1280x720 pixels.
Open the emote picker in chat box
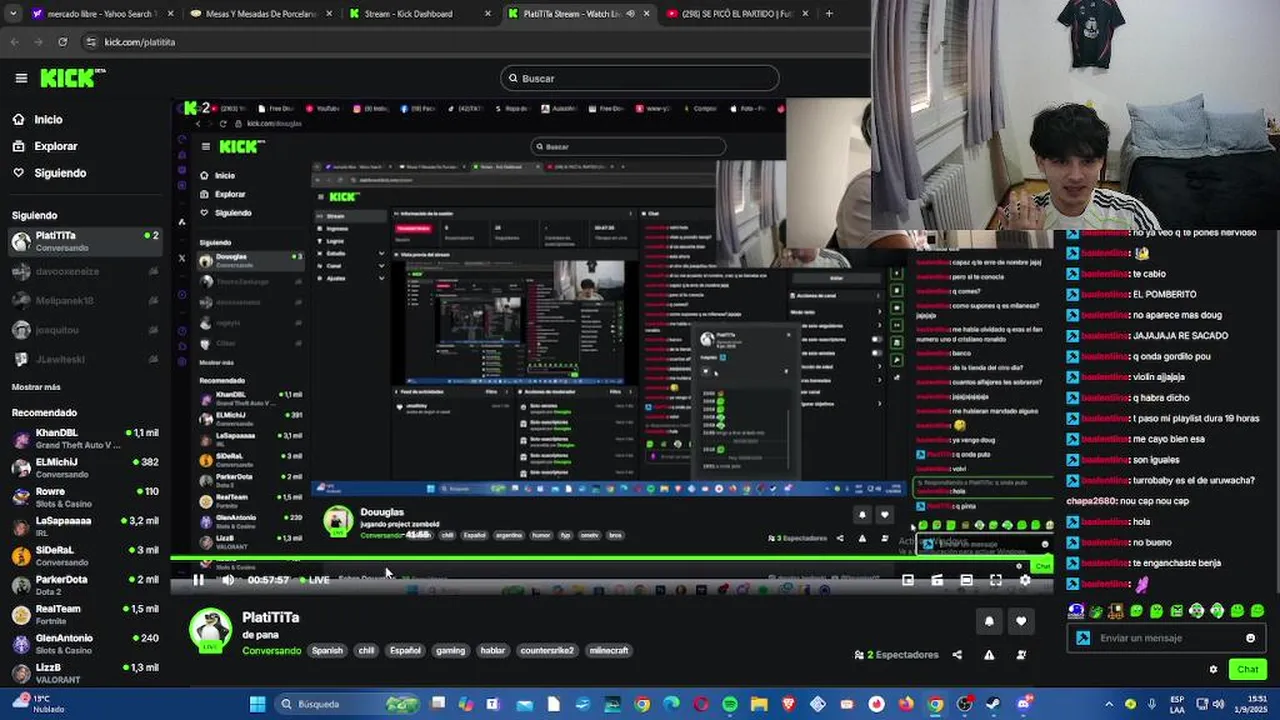tap(1250, 638)
